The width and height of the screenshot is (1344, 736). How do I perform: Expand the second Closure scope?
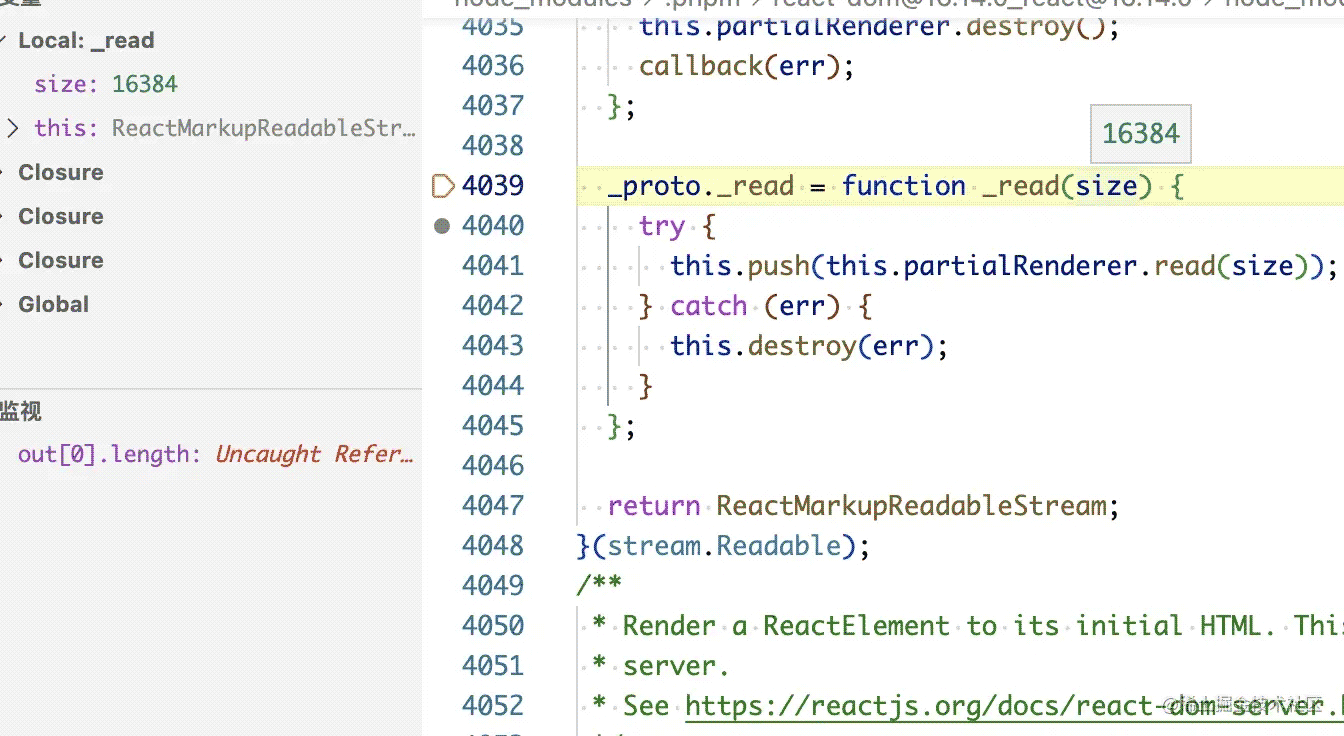(61, 216)
